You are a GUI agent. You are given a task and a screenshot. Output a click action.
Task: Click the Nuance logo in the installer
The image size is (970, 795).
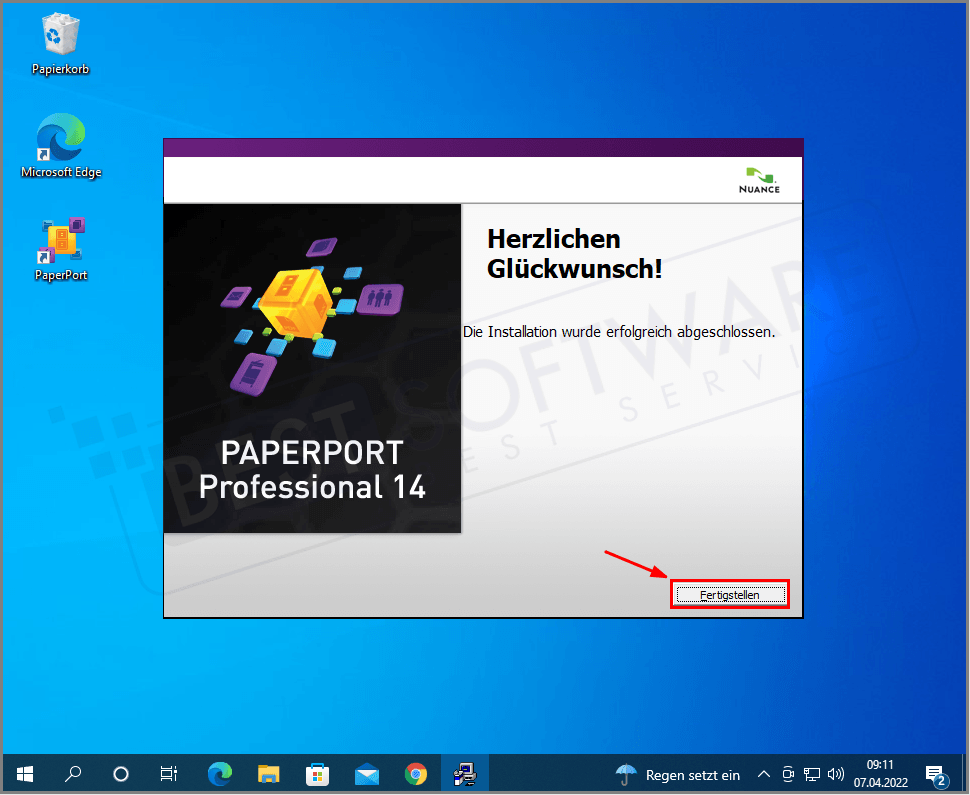pos(759,181)
